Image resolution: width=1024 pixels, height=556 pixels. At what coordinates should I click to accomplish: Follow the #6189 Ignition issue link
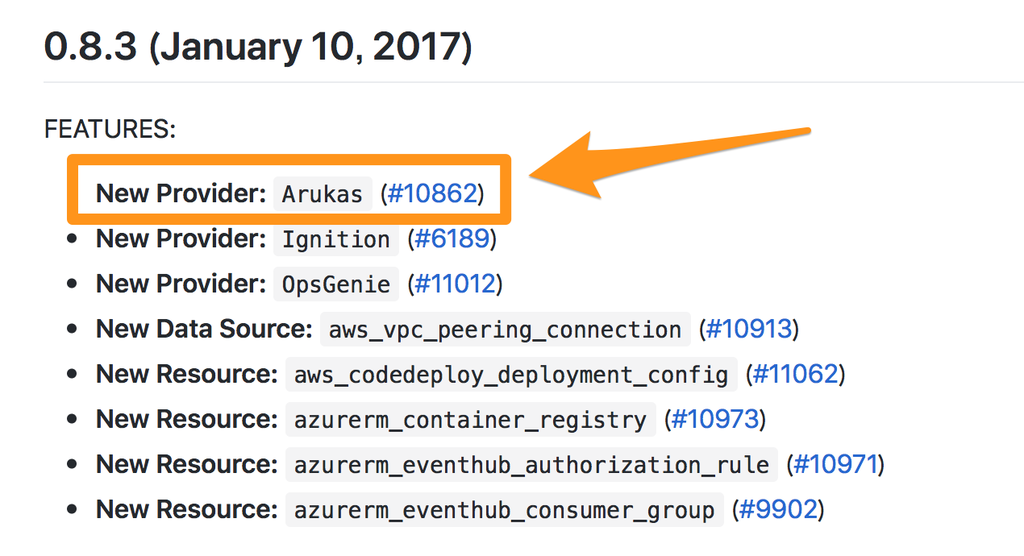451,239
